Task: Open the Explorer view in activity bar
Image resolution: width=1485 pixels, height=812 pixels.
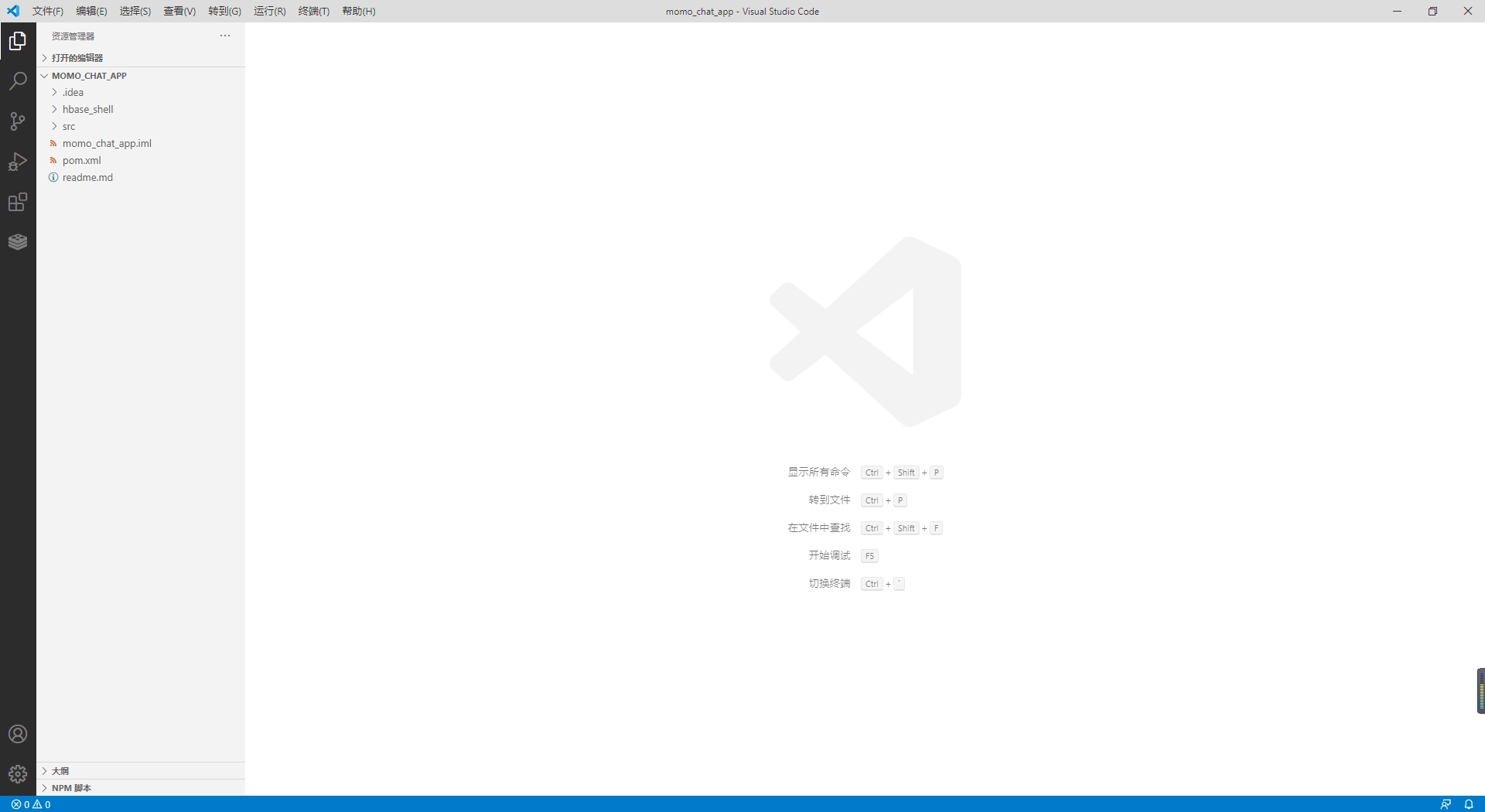Action: [x=18, y=41]
